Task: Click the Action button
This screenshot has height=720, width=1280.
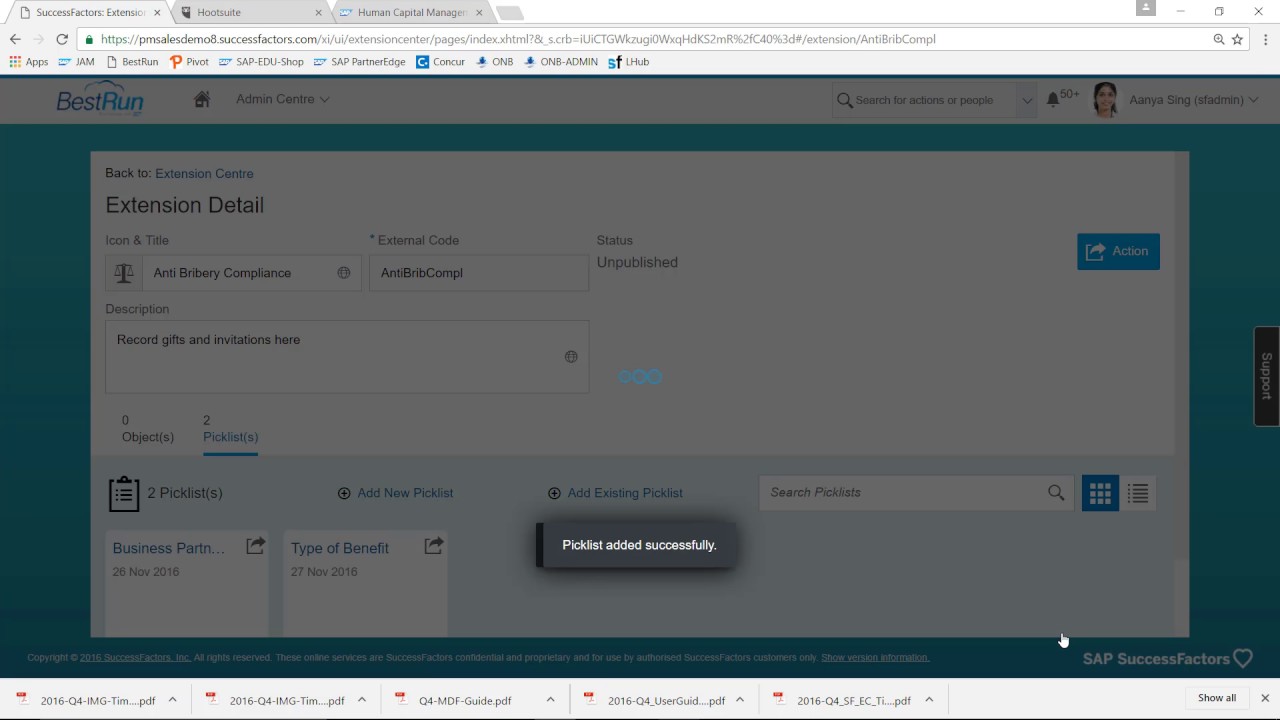Action: 1118,251
